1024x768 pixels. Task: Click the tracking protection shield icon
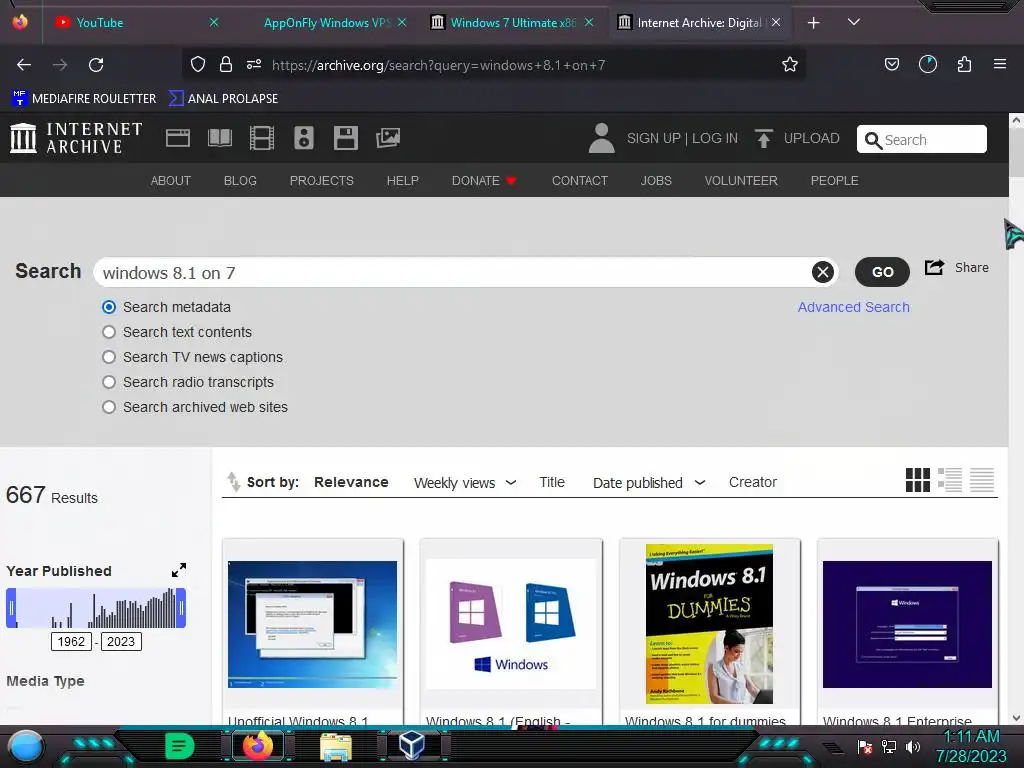(198, 64)
